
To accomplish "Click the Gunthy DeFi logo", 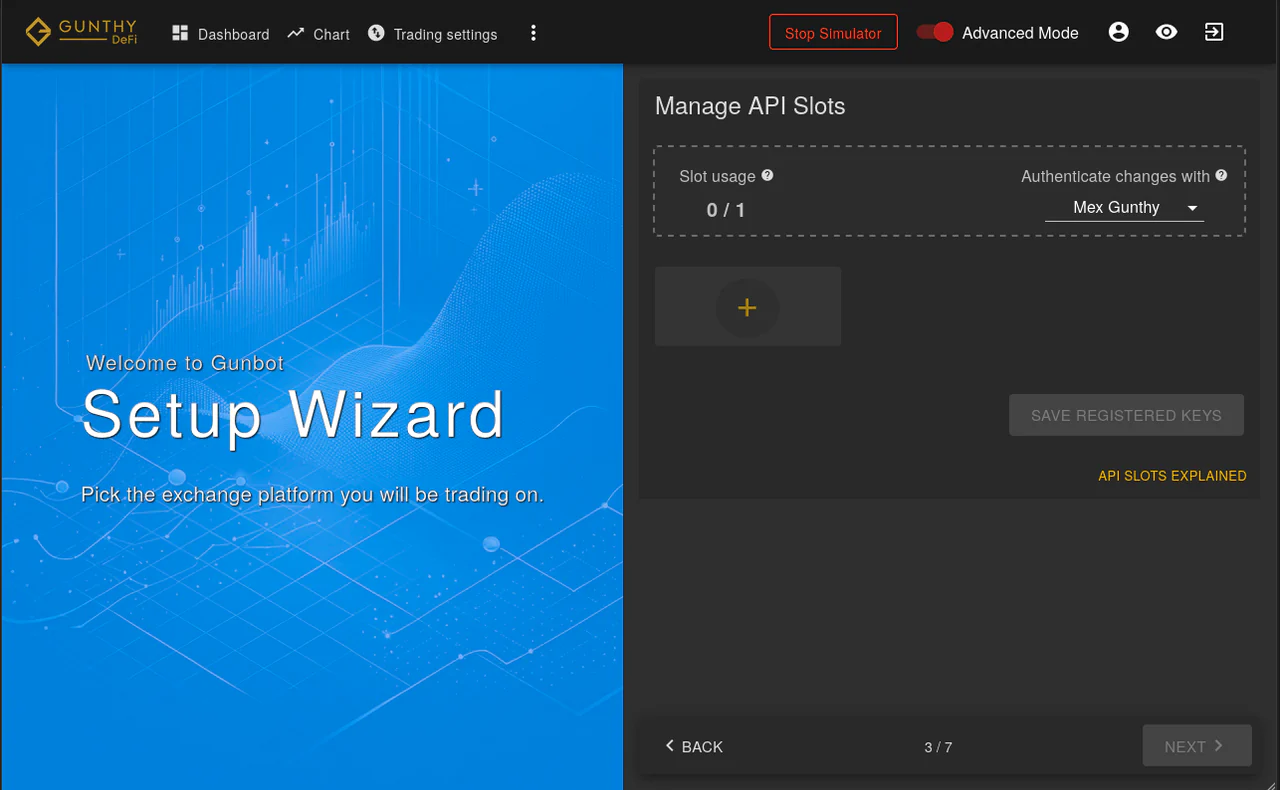I will [x=81, y=32].
